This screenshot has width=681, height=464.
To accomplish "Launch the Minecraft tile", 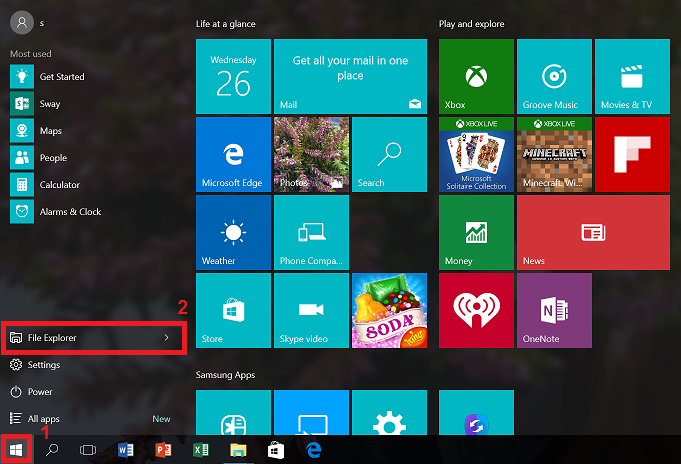I will (x=554, y=154).
